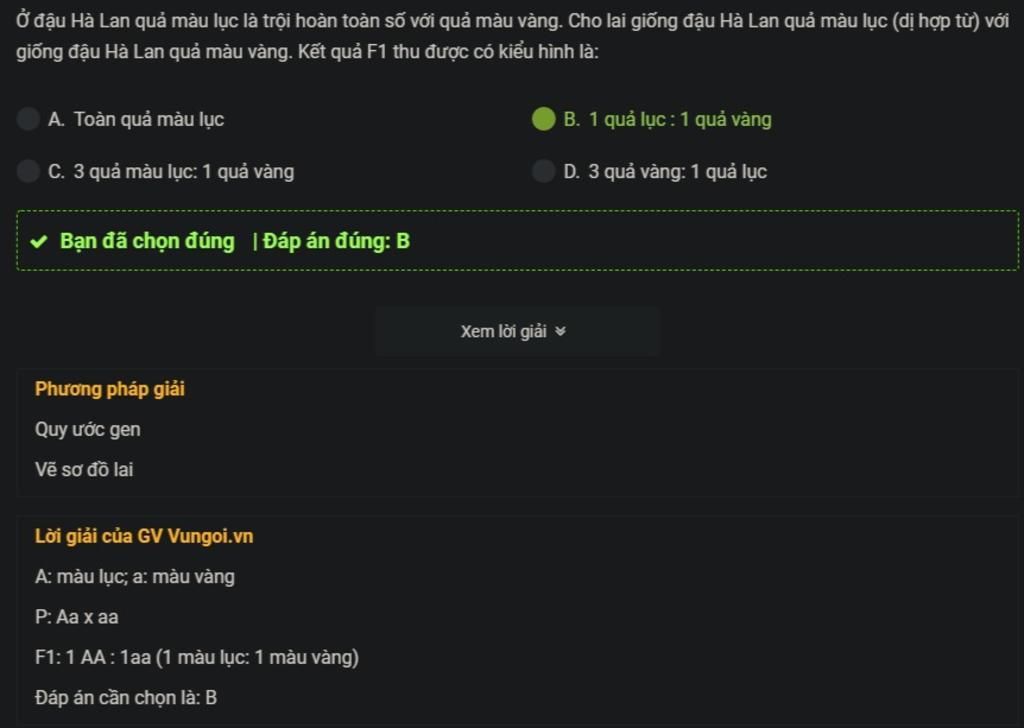Click the F1 ratio result line
The height and width of the screenshot is (728, 1024).
click(x=197, y=657)
